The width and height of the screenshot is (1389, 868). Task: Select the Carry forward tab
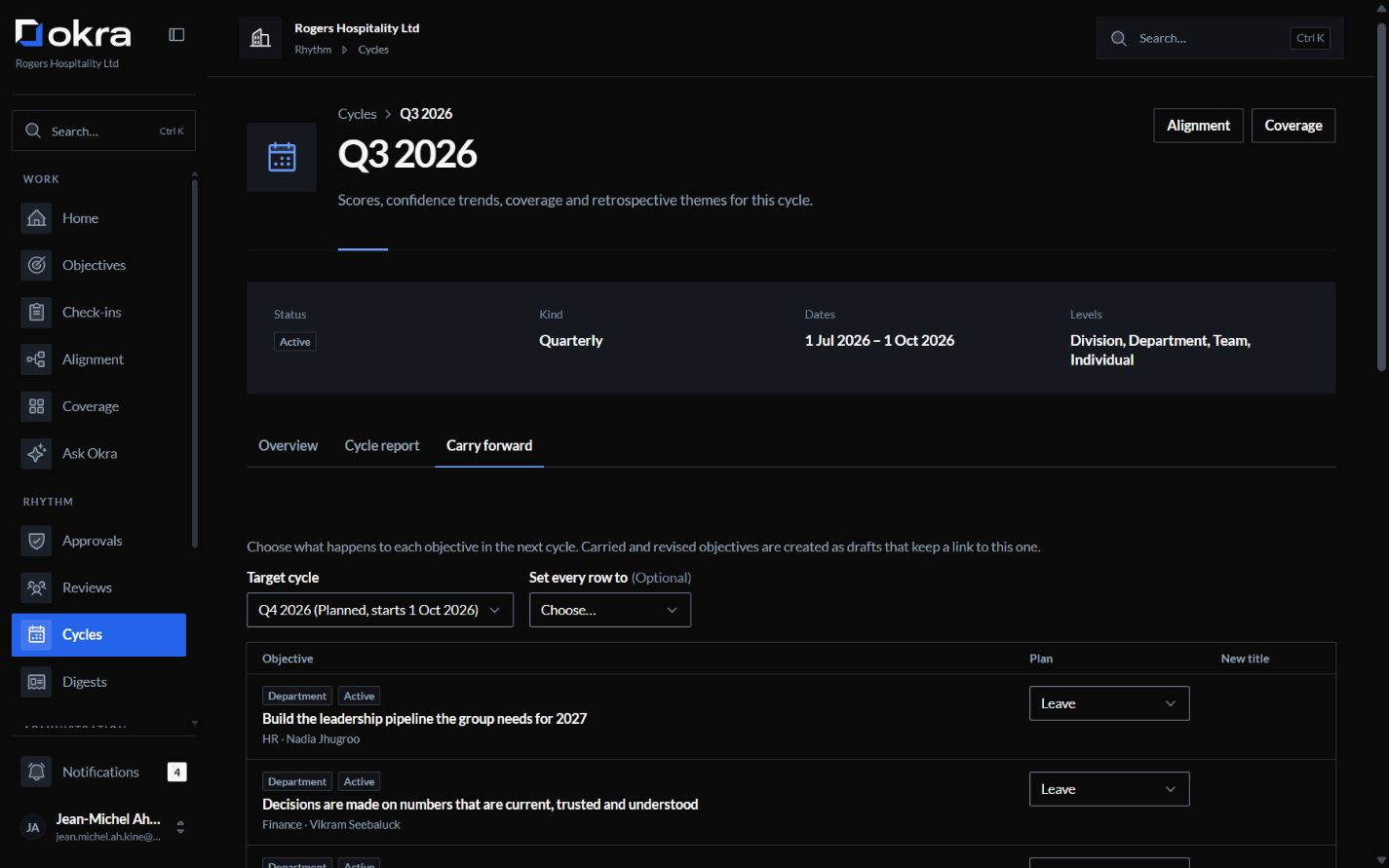pyautogui.click(x=489, y=445)
